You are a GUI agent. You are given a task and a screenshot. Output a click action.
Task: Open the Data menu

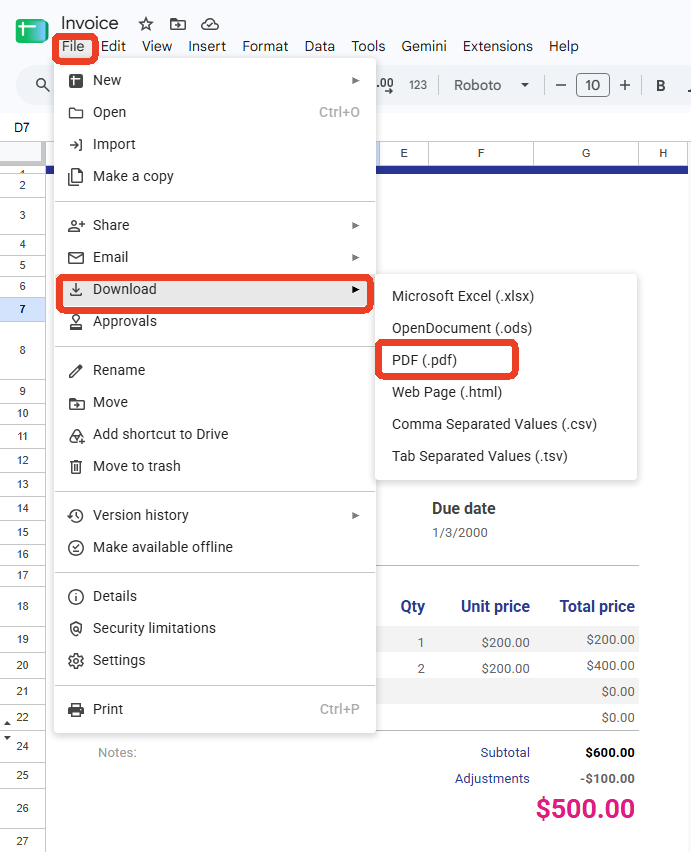319,47
